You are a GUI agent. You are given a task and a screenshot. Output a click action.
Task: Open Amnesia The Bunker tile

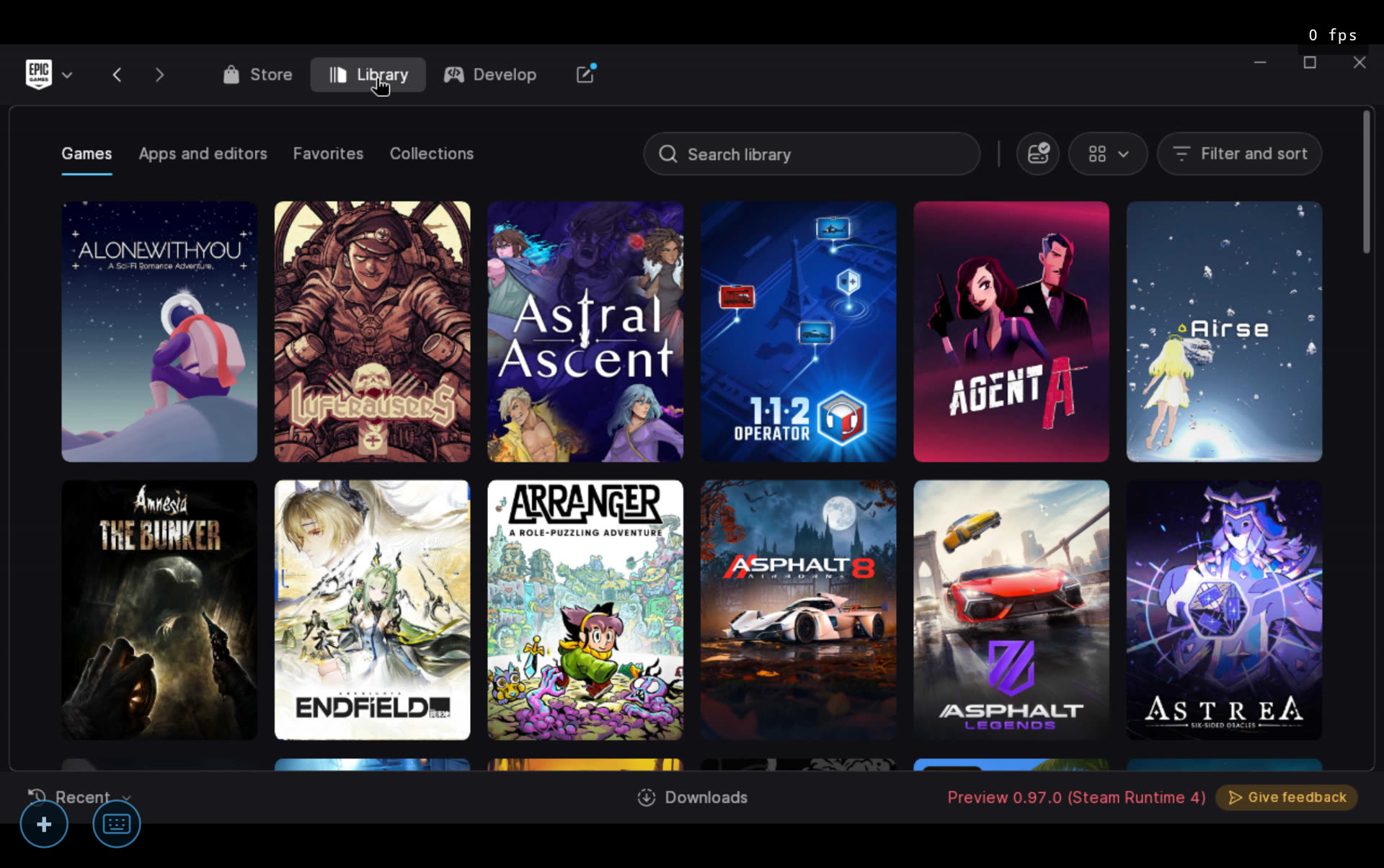click(x=159, y=610)
